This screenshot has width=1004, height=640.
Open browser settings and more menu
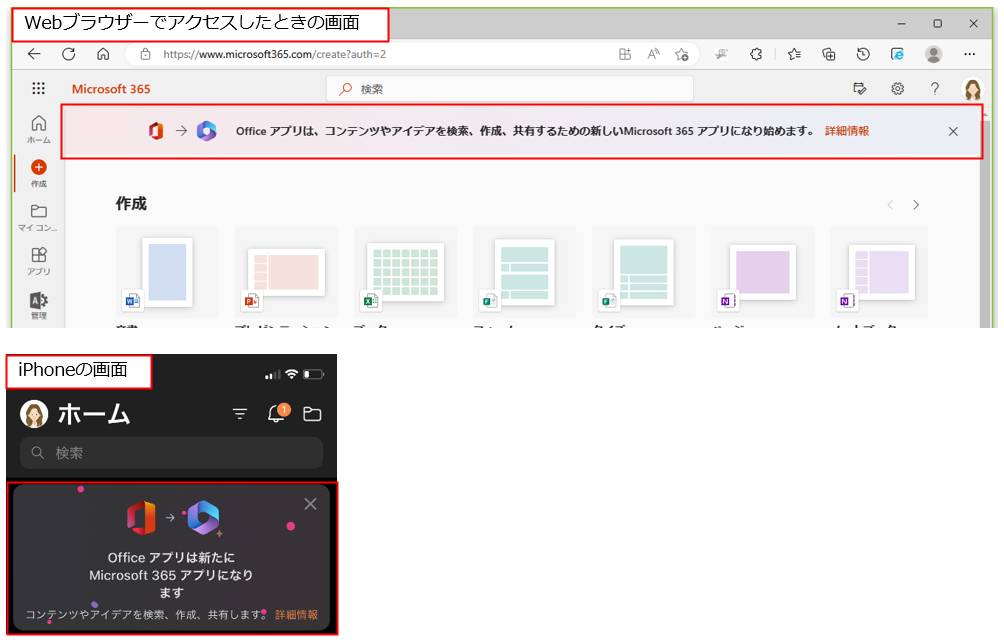click(969, 54)
